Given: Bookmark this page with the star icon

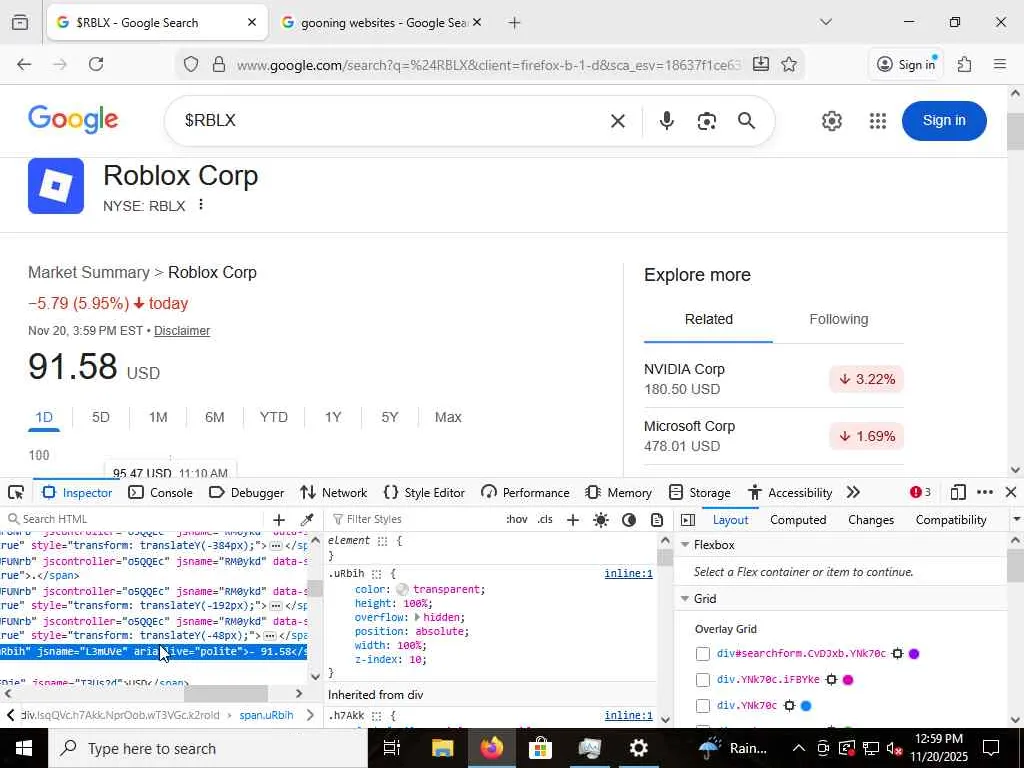Looking at the screenshot, I should click(x=789, y=64).
